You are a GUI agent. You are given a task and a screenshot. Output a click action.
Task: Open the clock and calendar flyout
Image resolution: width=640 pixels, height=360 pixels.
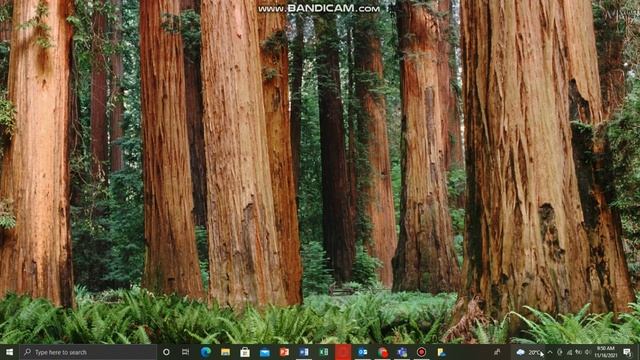coord(605,352)
